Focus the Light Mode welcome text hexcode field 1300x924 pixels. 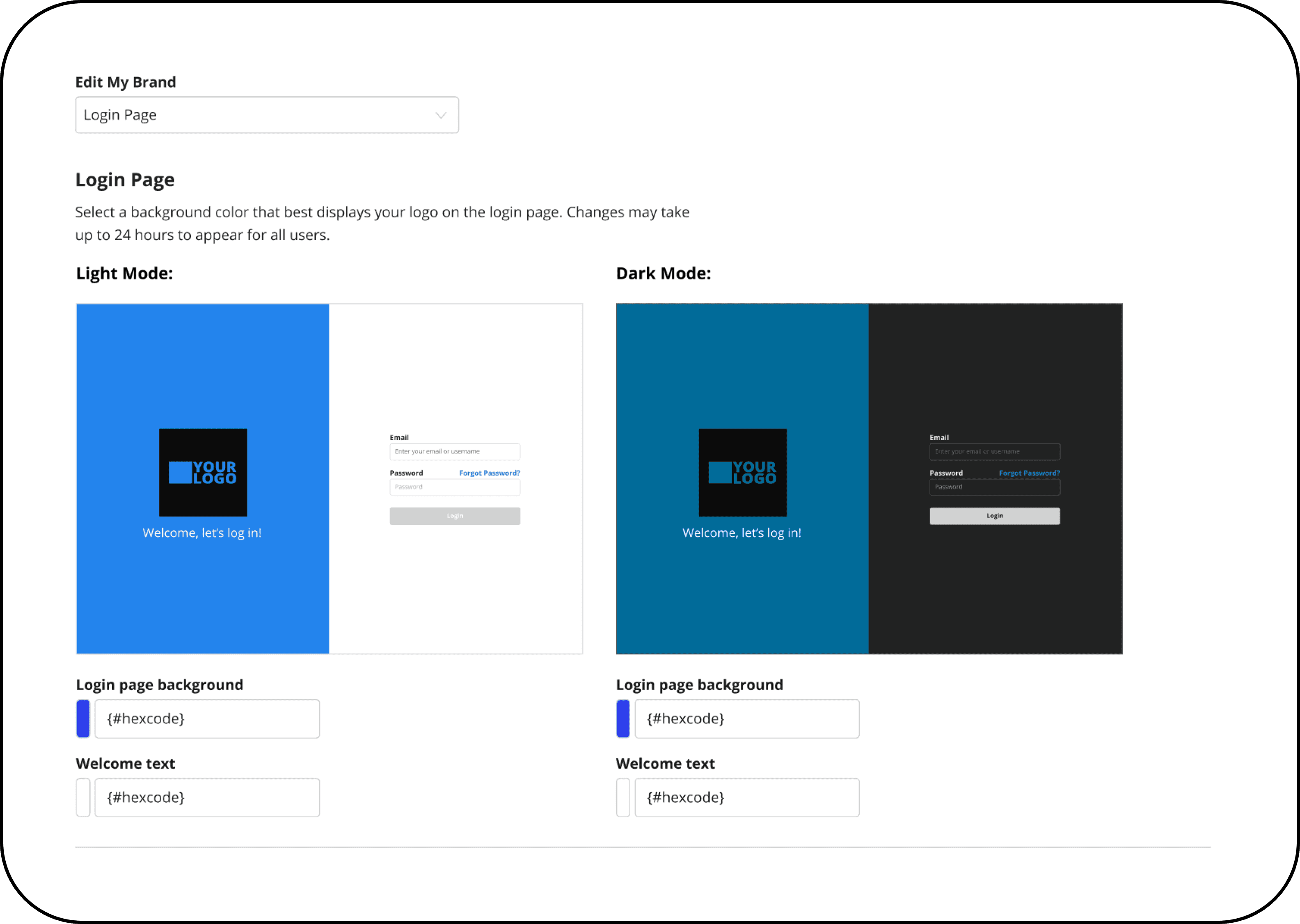click(207, 797)
